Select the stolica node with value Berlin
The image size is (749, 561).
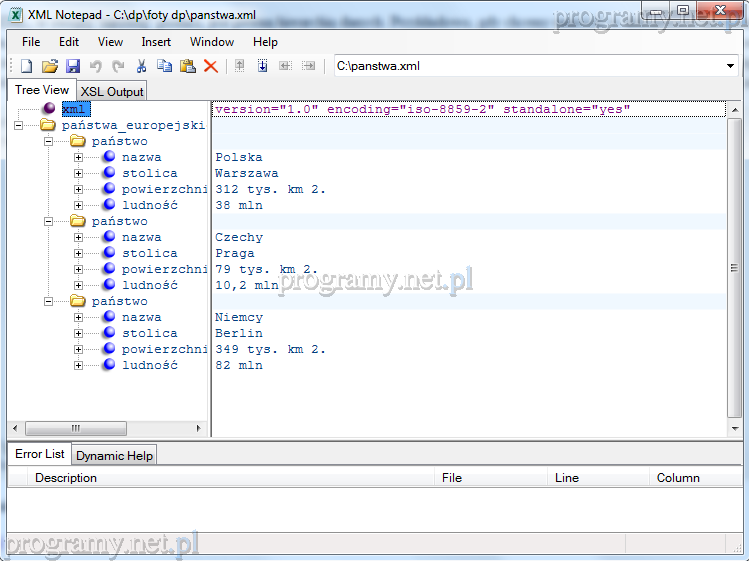(x=149, y=334)
